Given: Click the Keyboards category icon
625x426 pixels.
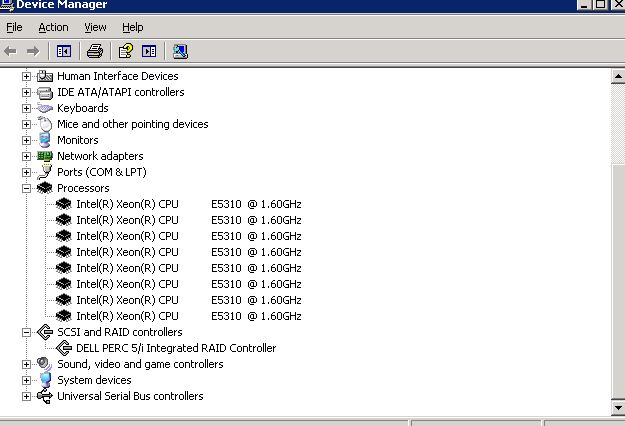Looking at the screenshot, I should tap(45, 108).
